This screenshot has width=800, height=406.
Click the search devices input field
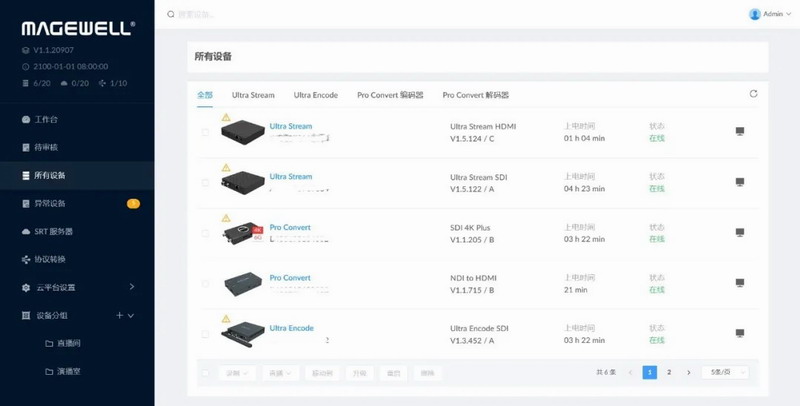coord(300,15)
